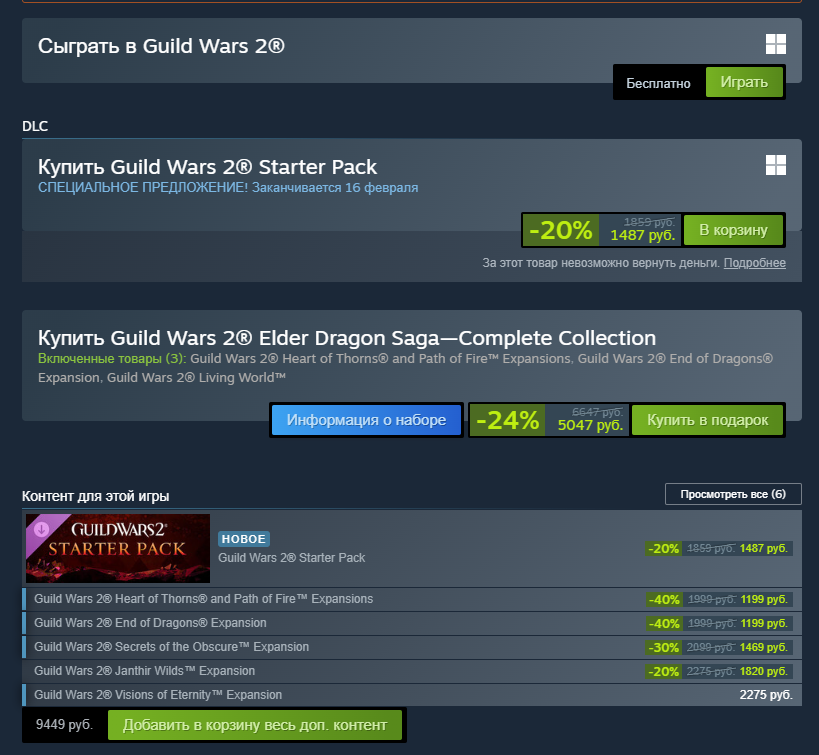The width and height of the screenshot is (819, 755).
Task: Open Visions of Eternity Expansion row
Action: pyautogui.click(x=412, y=695)
